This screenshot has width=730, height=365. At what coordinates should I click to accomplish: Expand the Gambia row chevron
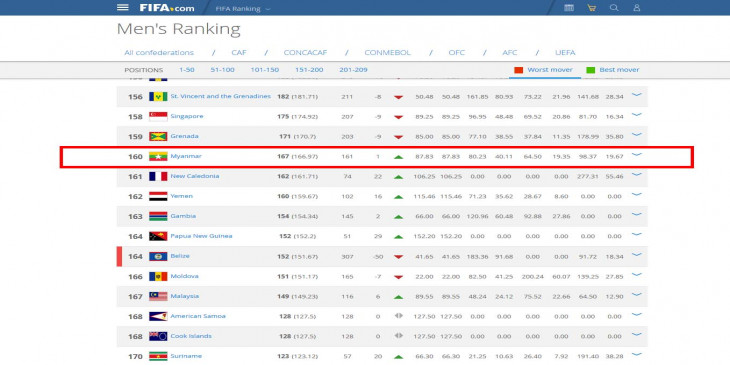click(636, 215)
